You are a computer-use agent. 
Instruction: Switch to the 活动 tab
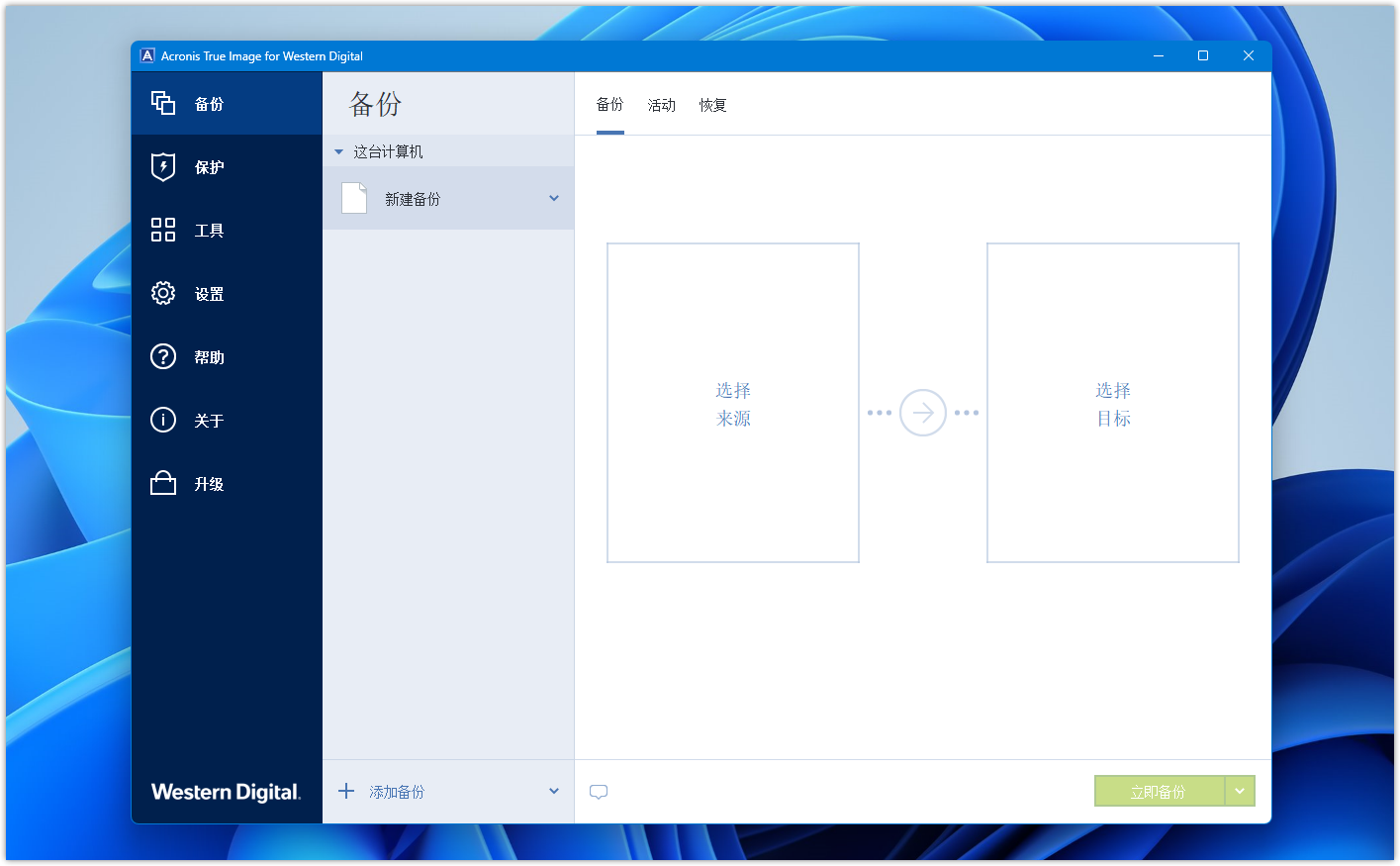661,105
